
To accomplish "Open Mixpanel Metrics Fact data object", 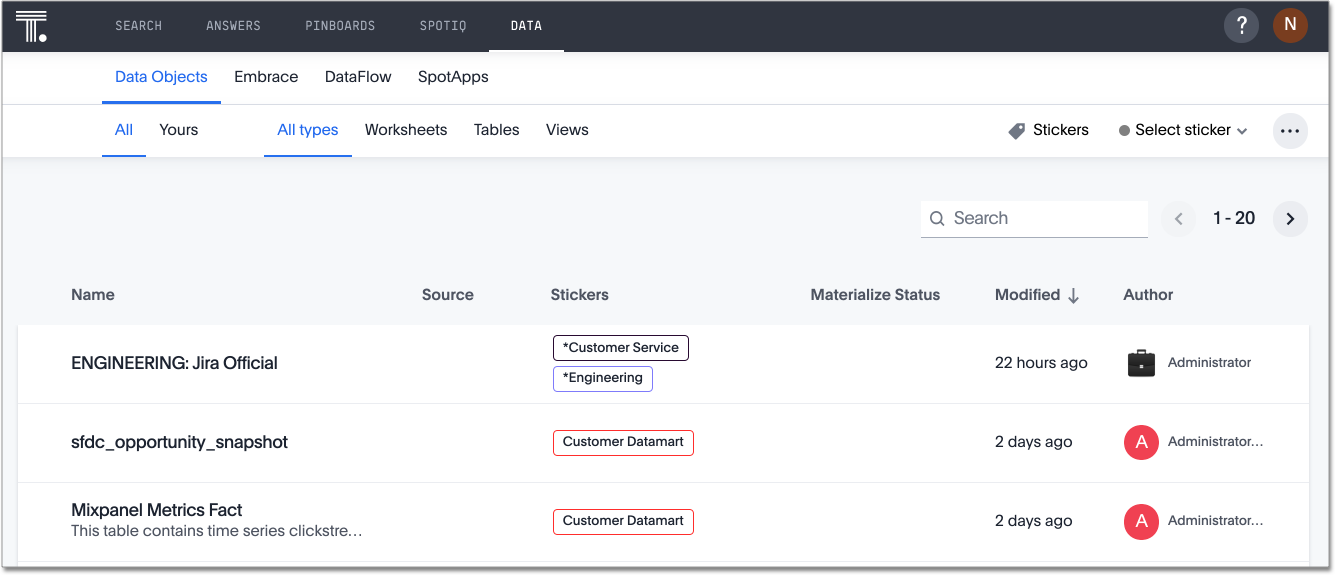I will [157, 510].
